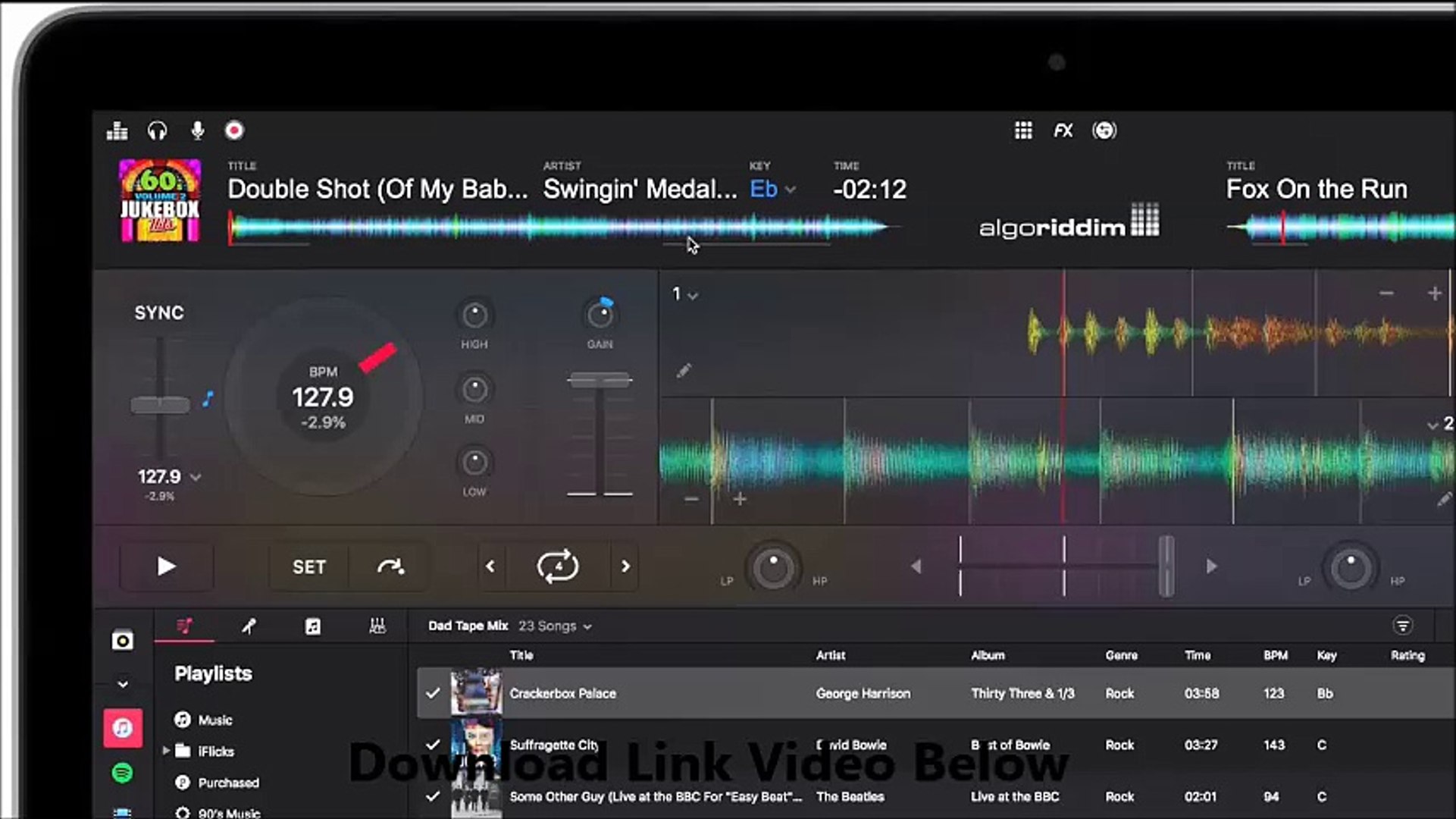This screenshot has width=1456, height=819.
Task: Open the Eb key dropdown
Action: (772, 189)
